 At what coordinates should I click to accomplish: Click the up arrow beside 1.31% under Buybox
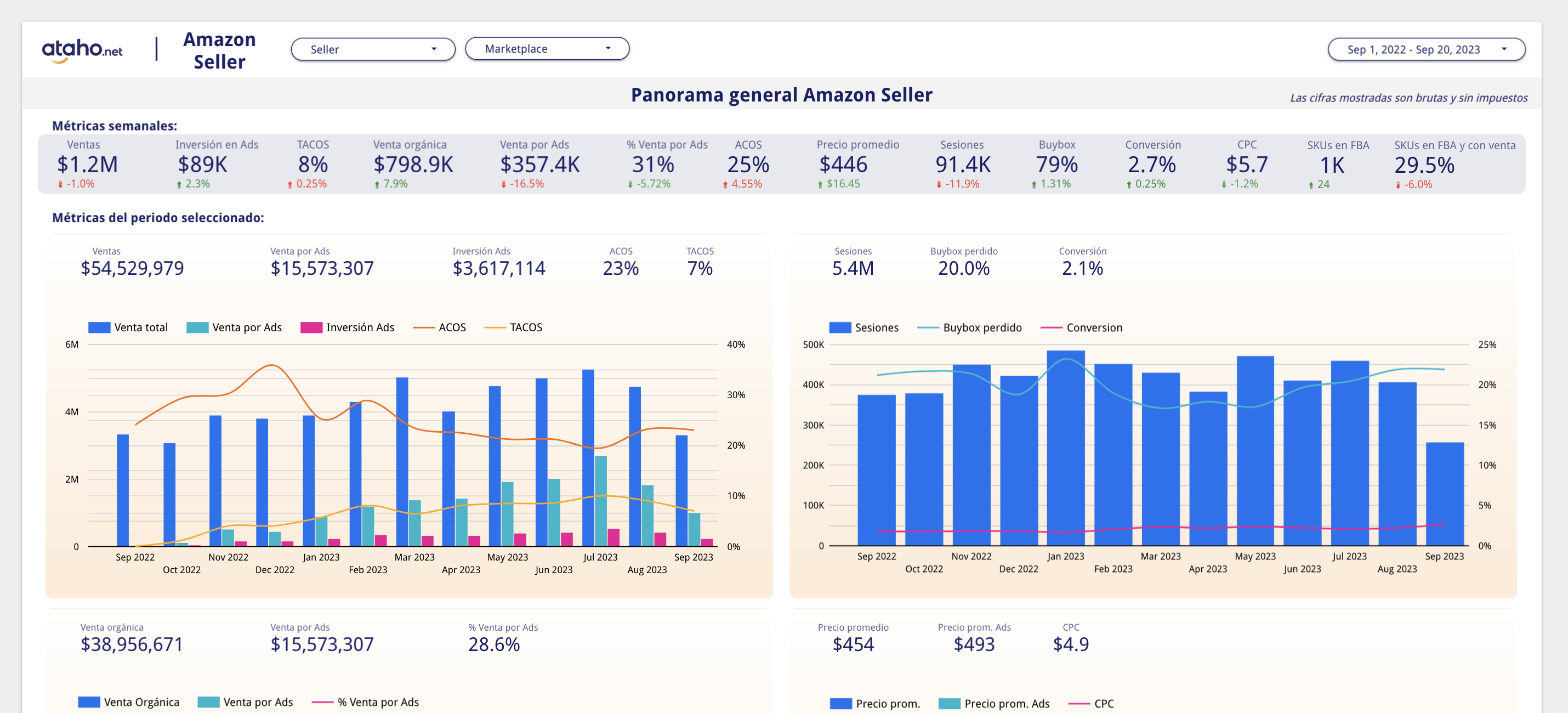coord(1033,184)
